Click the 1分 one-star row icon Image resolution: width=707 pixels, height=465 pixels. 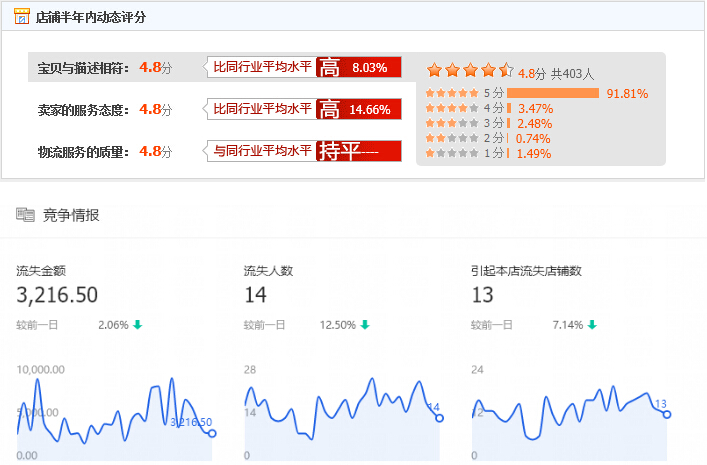[451, 153]
